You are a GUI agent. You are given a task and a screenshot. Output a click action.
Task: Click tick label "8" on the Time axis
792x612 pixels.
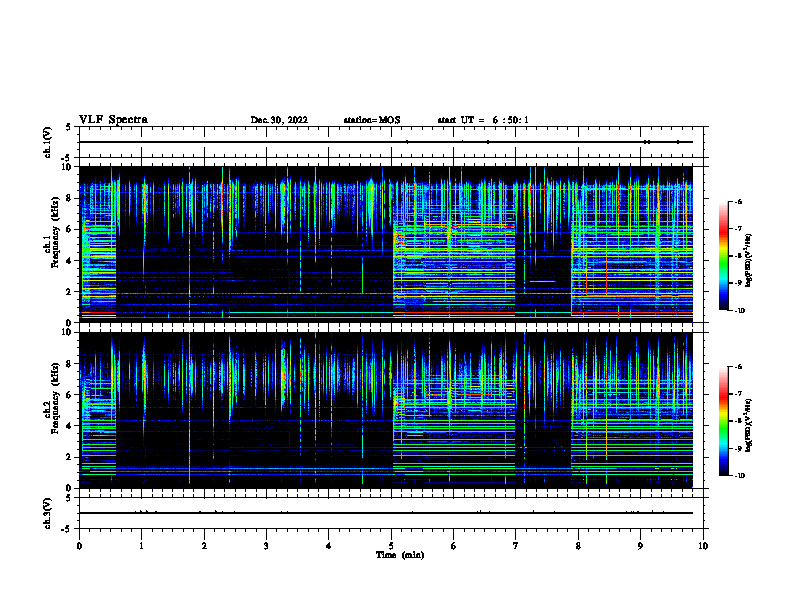pos(578,546)
